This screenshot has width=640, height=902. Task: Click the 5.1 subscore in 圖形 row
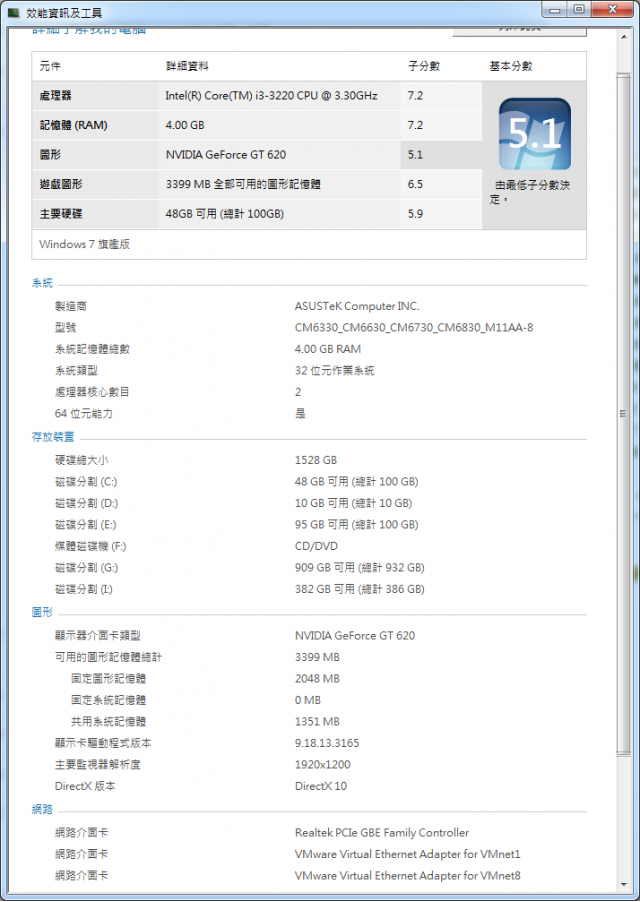tap(415, 155)
